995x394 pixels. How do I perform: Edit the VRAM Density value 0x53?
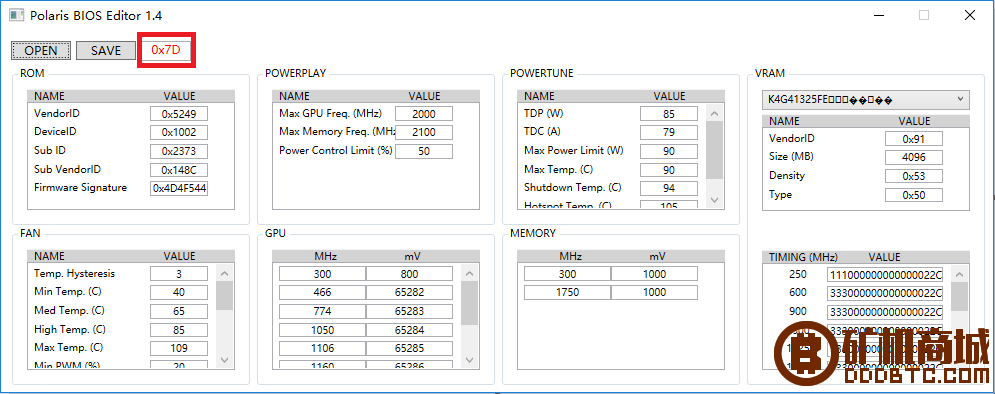(x=914, y=176)
